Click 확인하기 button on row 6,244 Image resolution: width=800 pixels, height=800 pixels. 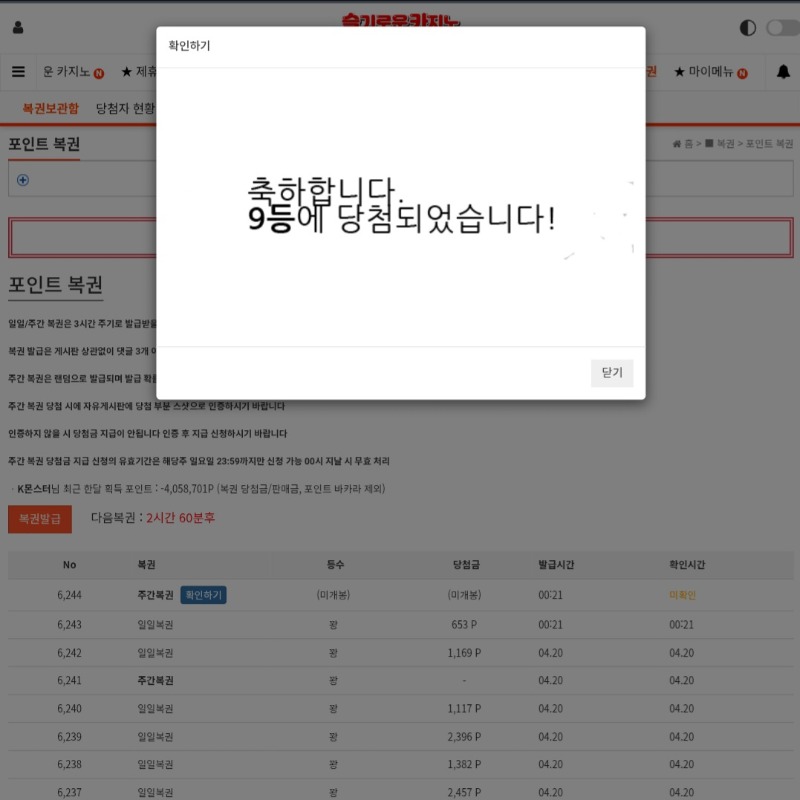click(203, 595)
